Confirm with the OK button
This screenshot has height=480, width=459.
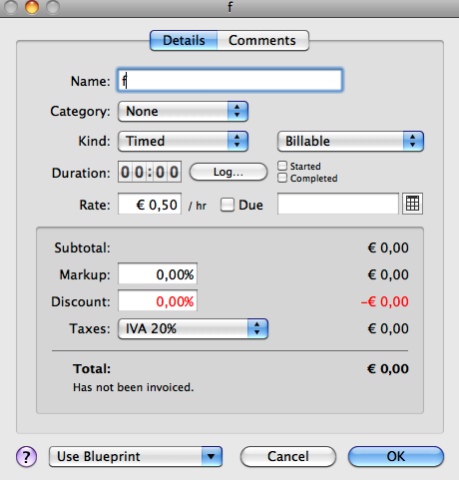[x=396, y=456]
